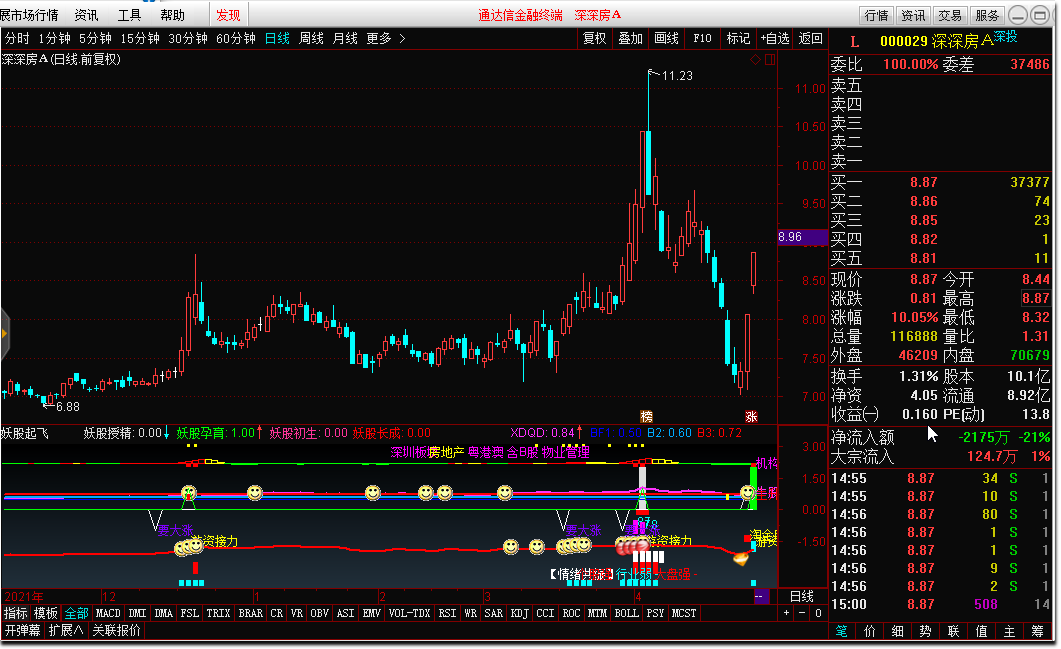Click the 资讯 button at top right

point(913,15)
